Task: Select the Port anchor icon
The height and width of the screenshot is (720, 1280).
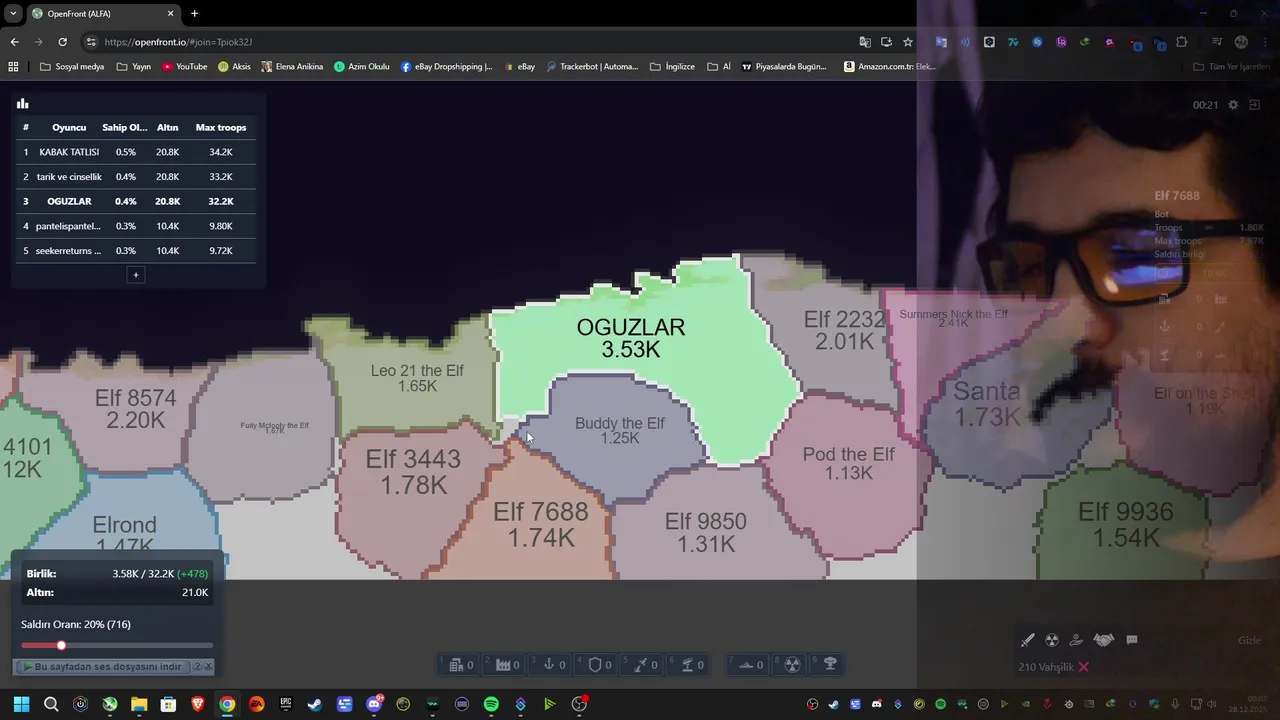Action: tap(548, 665)
